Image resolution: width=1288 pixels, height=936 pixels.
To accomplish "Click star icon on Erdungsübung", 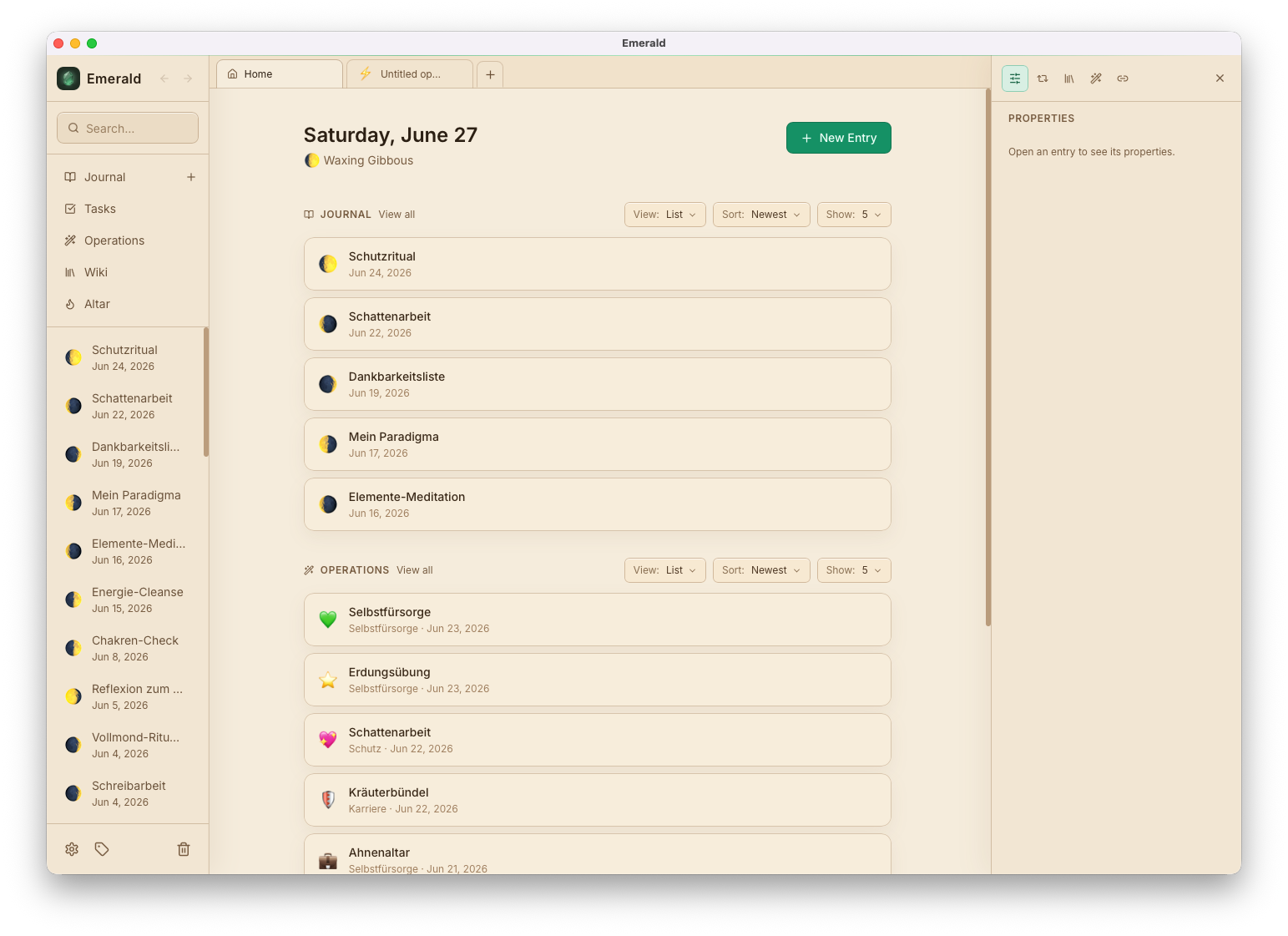I will click(328, 680).
